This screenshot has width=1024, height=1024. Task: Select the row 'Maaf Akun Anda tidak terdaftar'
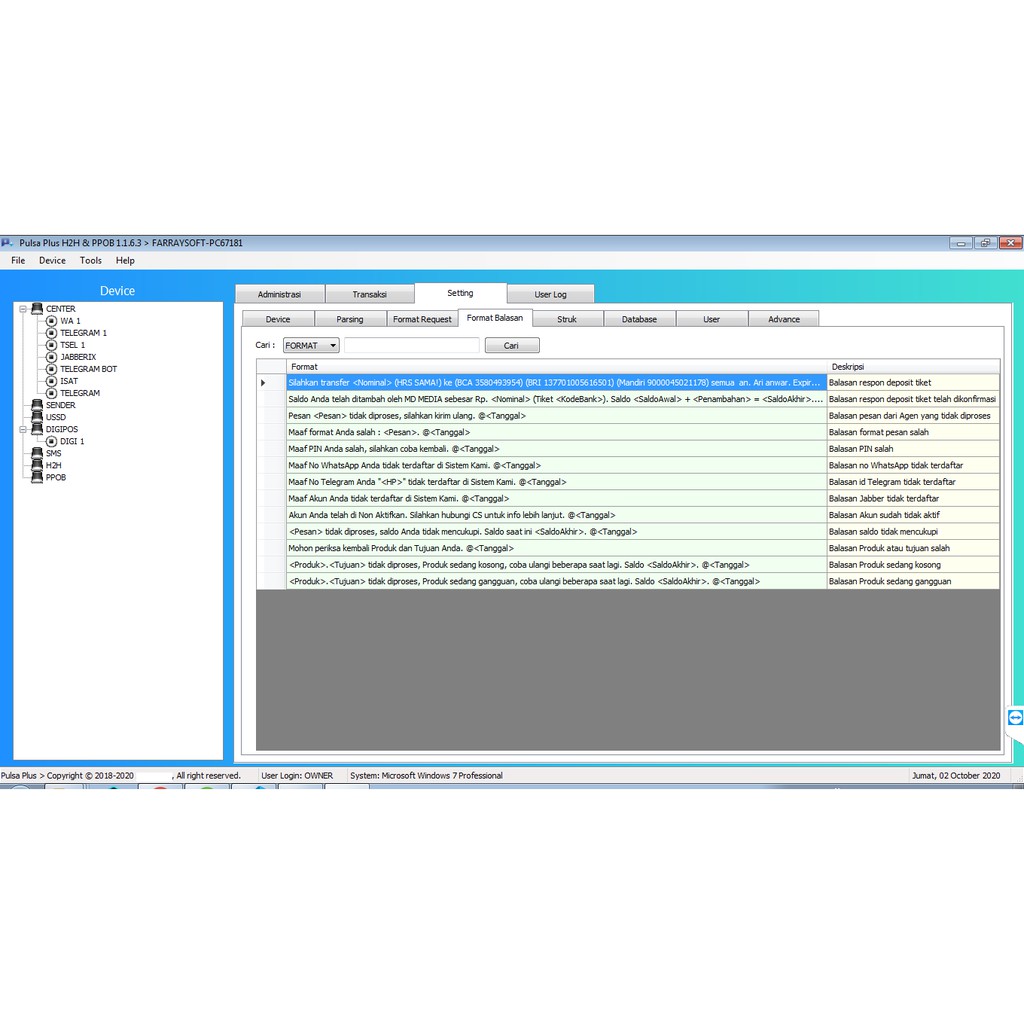pyautogui.click(x=556, y=498)
